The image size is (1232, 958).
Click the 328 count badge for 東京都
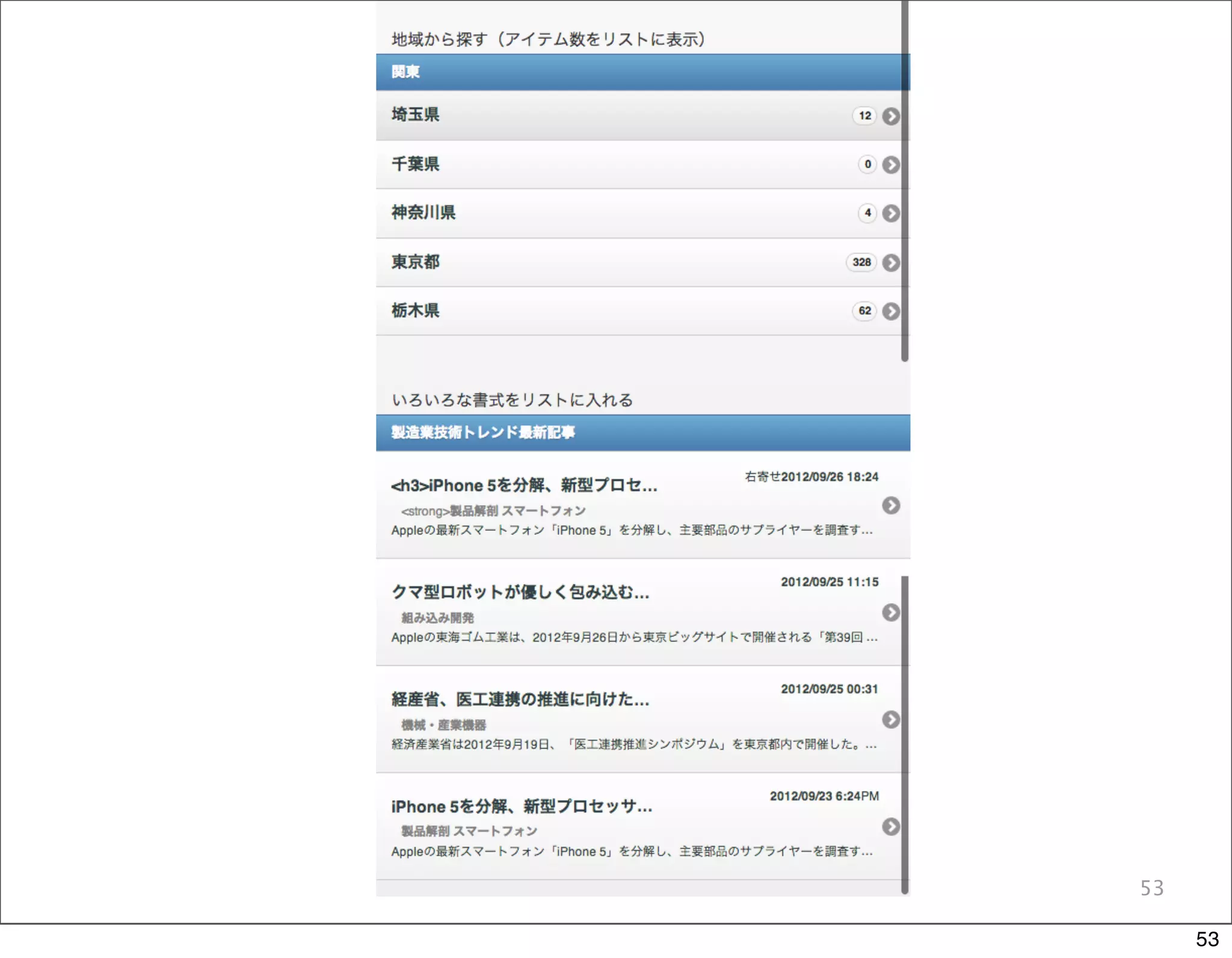click(861, 262)
